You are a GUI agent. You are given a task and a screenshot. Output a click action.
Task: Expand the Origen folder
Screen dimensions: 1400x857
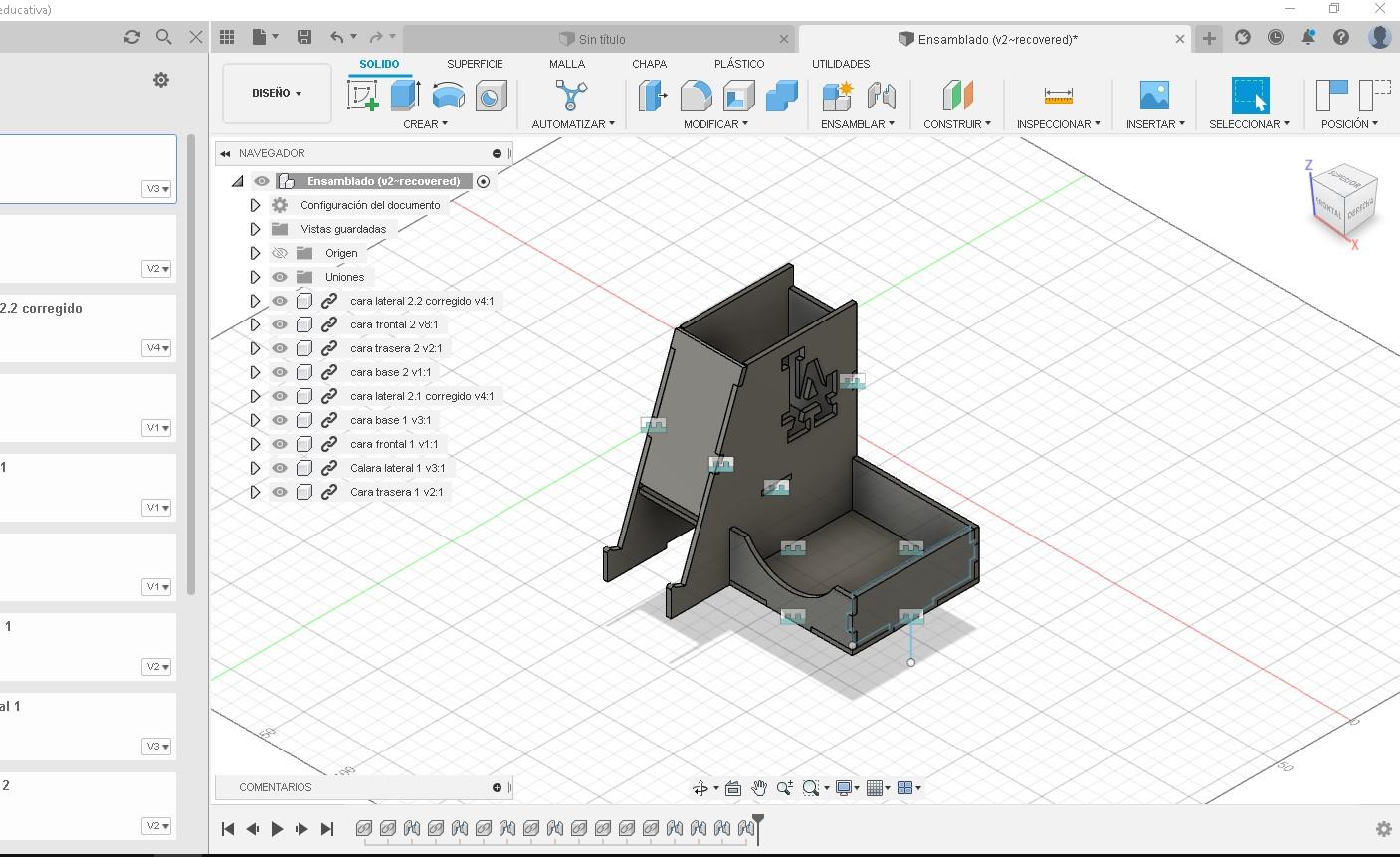255,253
